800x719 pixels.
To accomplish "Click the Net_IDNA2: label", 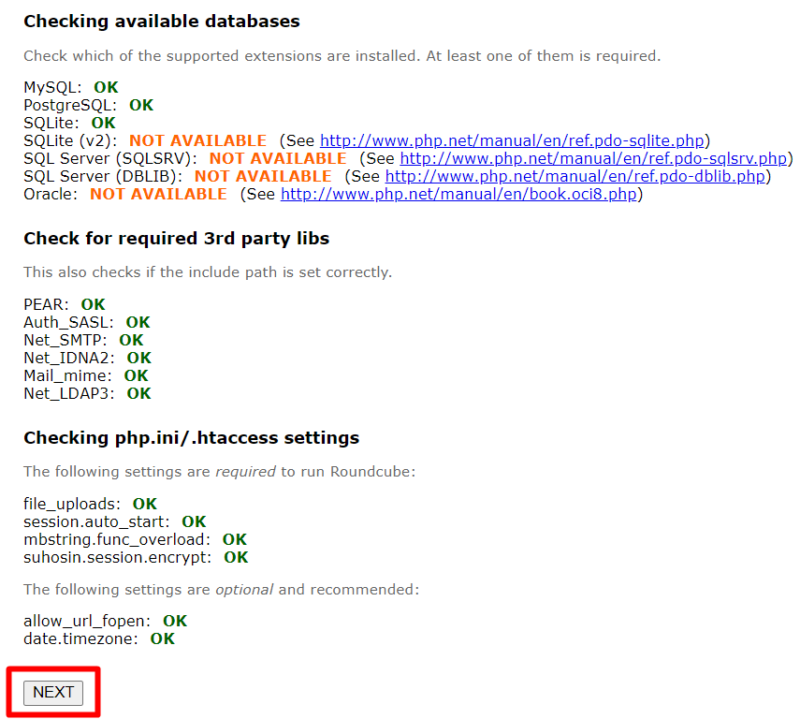I will click(x=69, y=358).
